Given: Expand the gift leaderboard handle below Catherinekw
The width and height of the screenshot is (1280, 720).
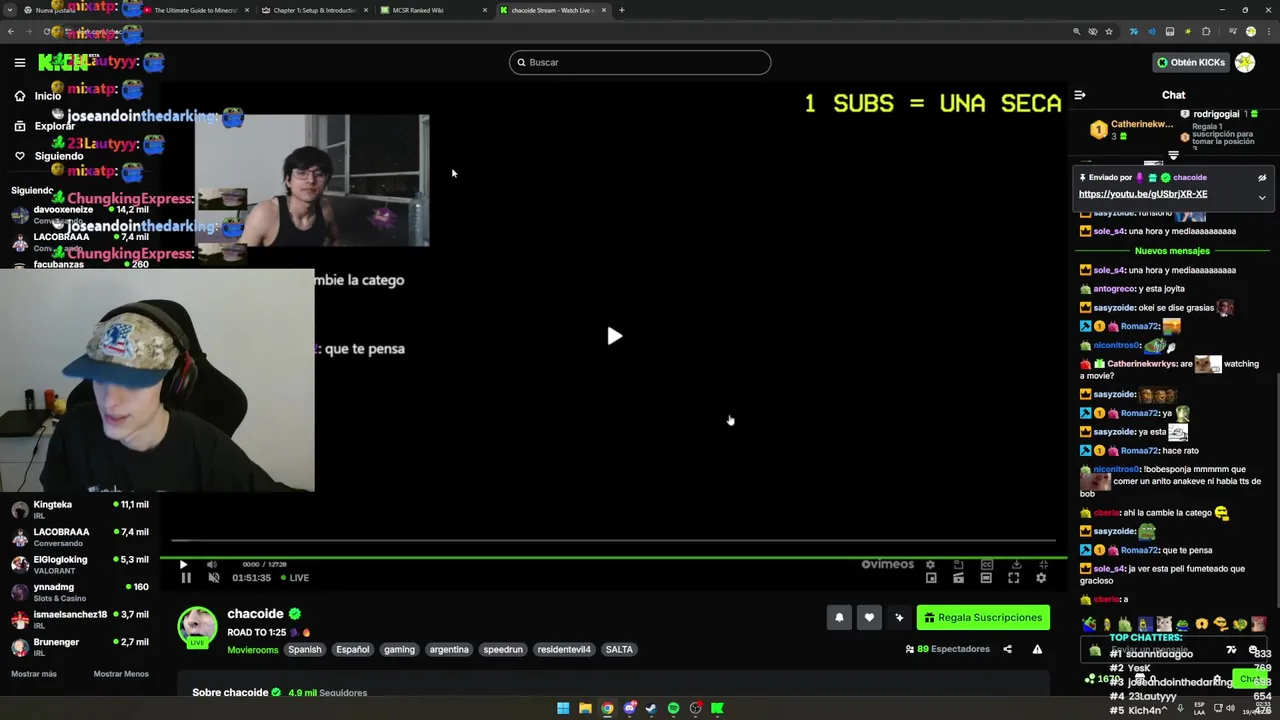Looking at the screenshot, I should point(1173,155).
